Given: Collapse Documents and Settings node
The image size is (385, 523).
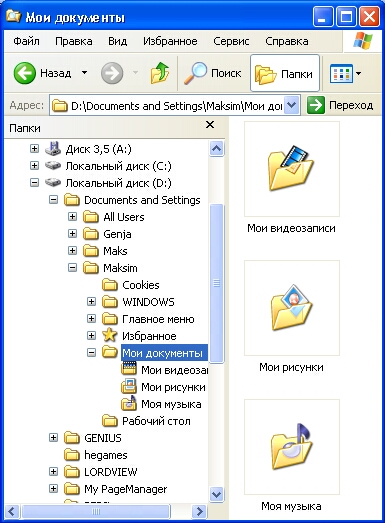Looking at the screenshot, I should (x=53, y=199).
